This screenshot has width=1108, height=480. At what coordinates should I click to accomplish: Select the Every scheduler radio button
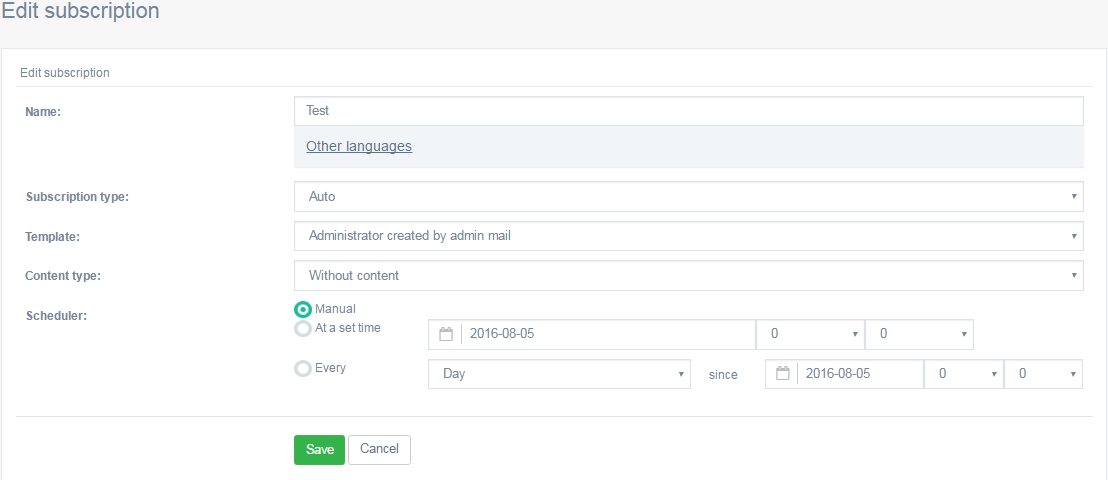(302, 368)
